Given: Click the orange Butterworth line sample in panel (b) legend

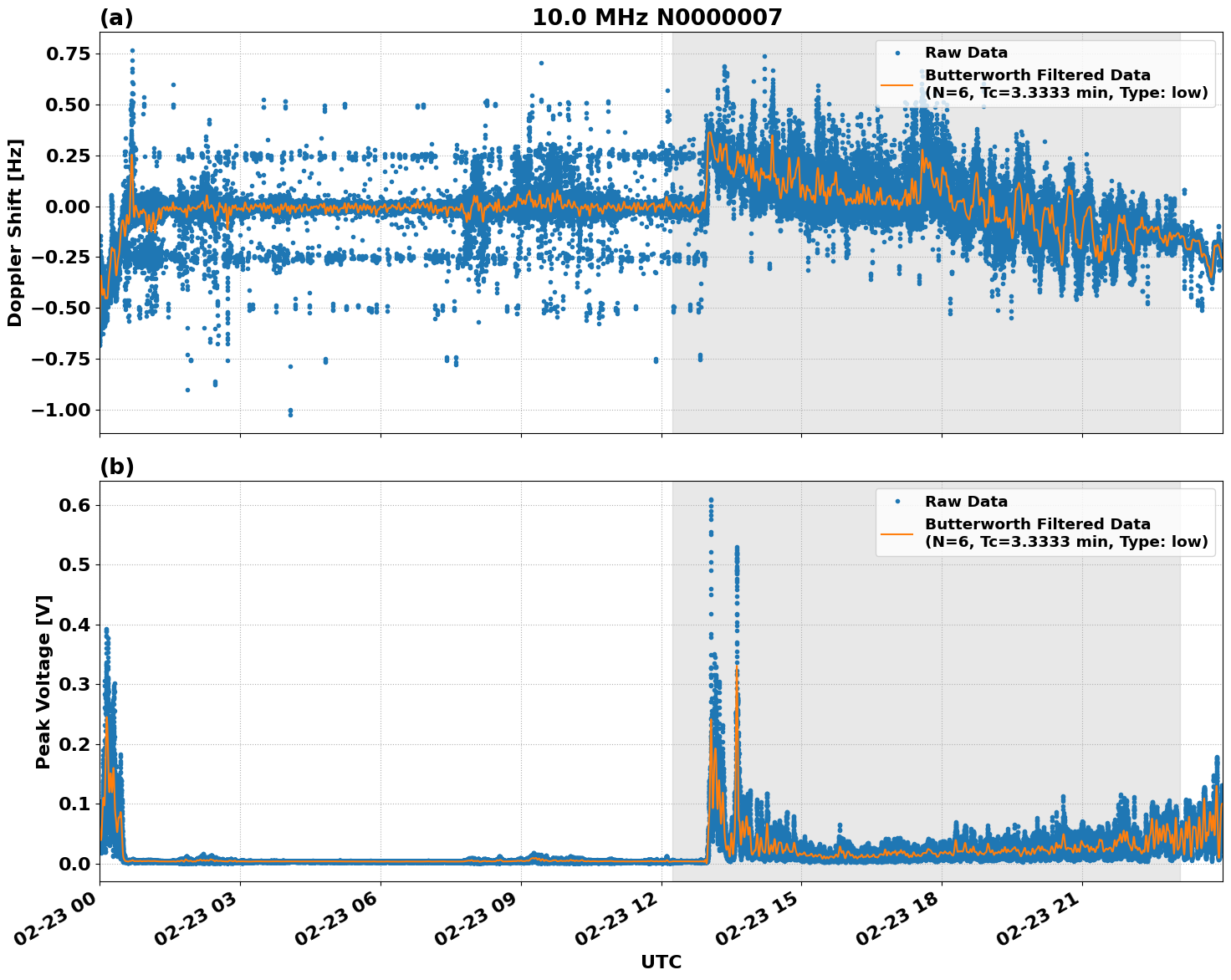Looking at the screenshot, I should [x=897, y=533].
